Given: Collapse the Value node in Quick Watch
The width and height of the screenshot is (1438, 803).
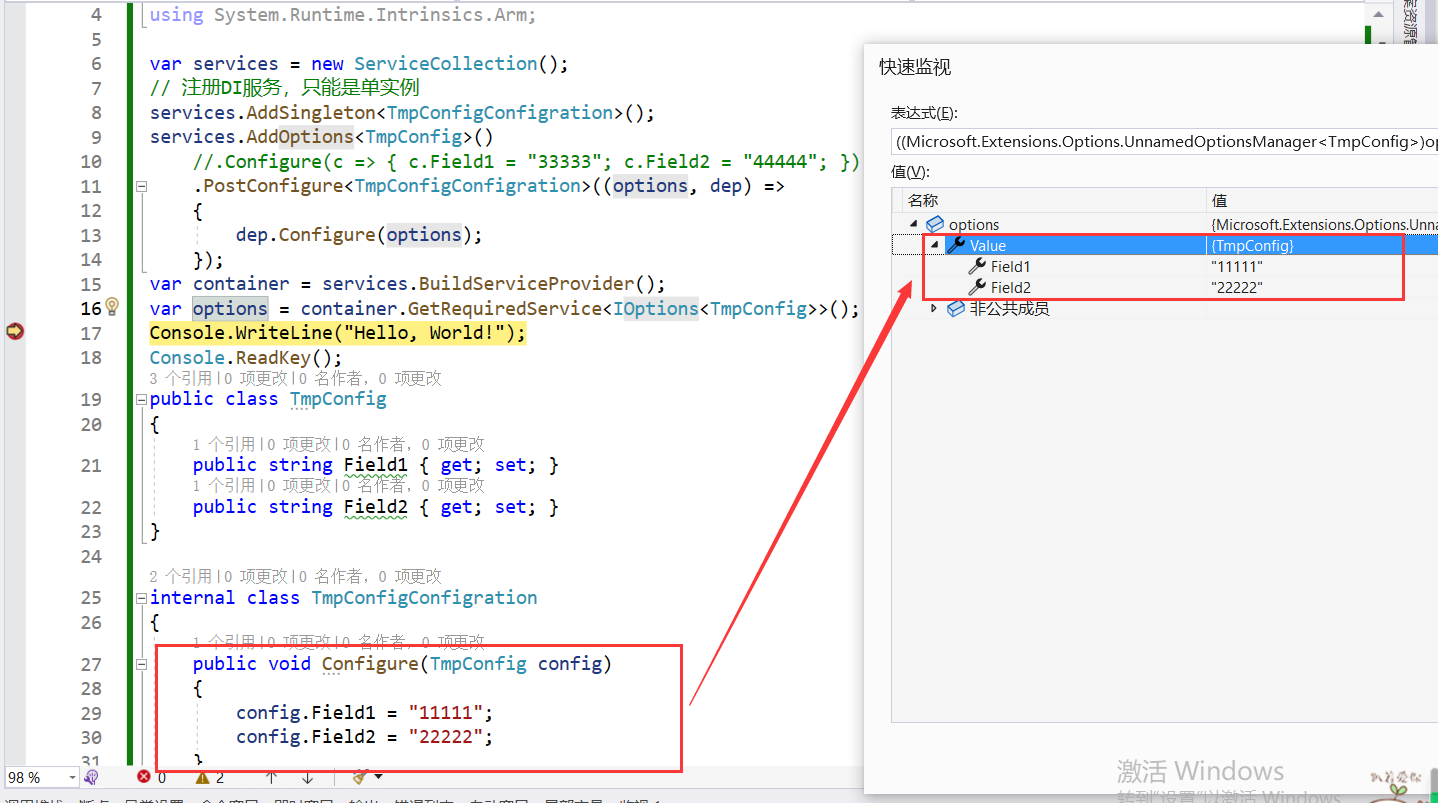Looking at the screenshot, I should point(935,245).
